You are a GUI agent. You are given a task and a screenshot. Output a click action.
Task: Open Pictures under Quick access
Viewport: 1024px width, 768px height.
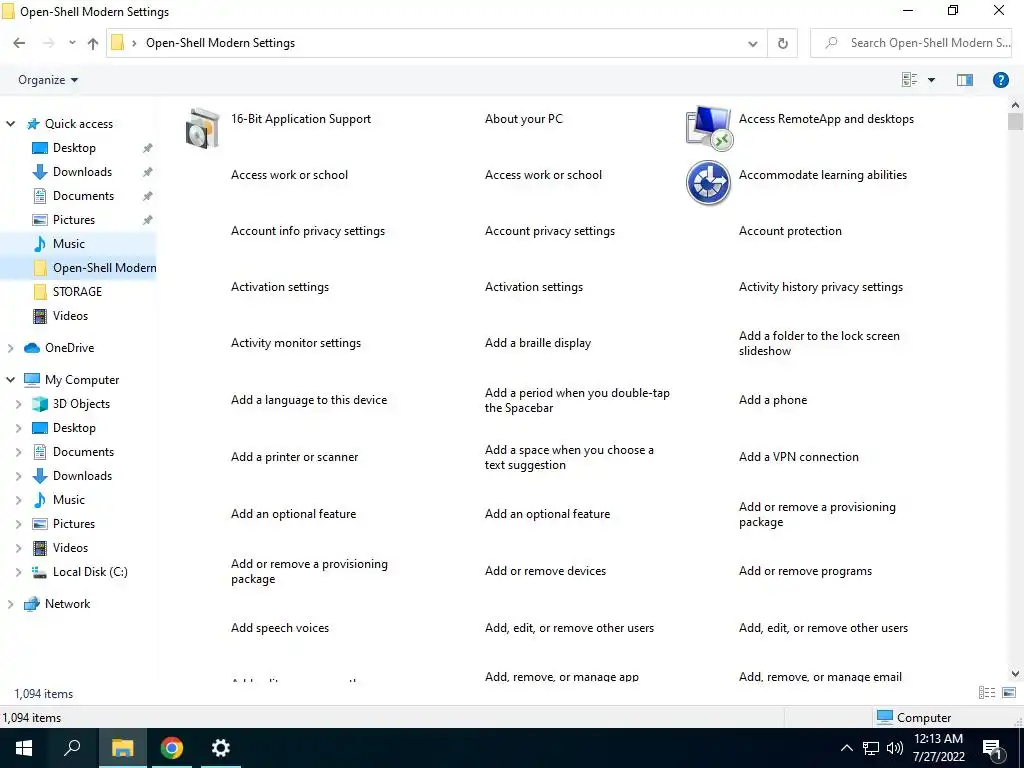(x=74, y=220)
